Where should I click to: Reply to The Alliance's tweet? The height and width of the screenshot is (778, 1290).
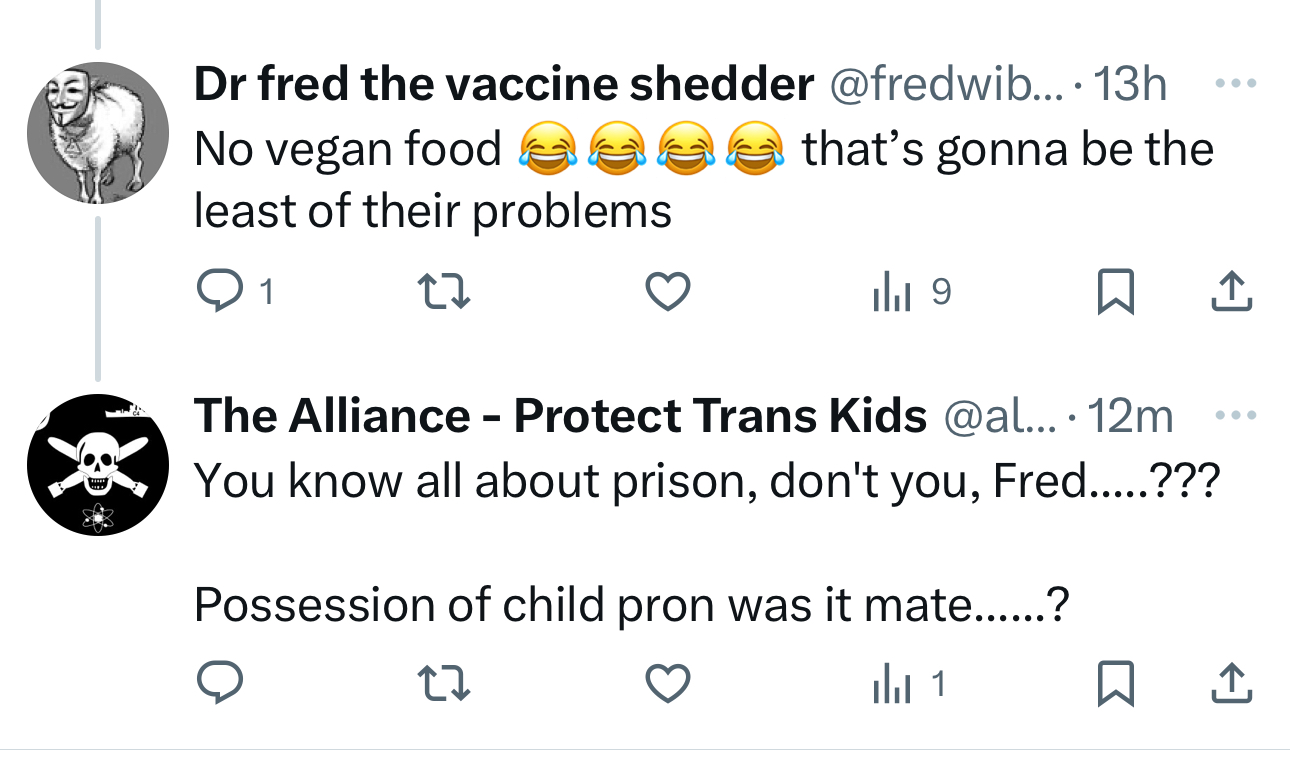(215, 683)
